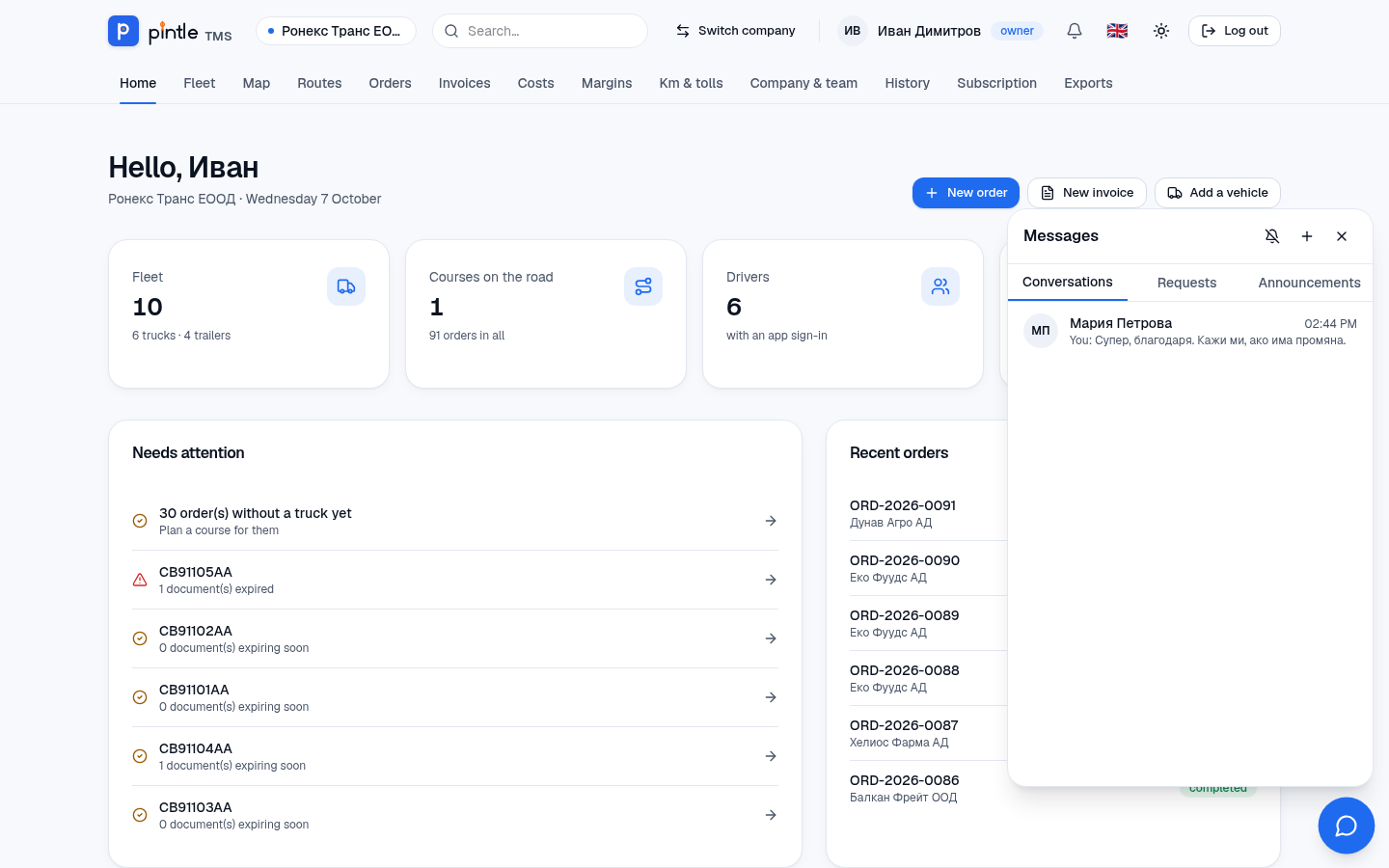Image resolution: width=1389 pixels, height=868 pixels.
Task: Click the Fleet card truck icon
Action: [346, 286]
